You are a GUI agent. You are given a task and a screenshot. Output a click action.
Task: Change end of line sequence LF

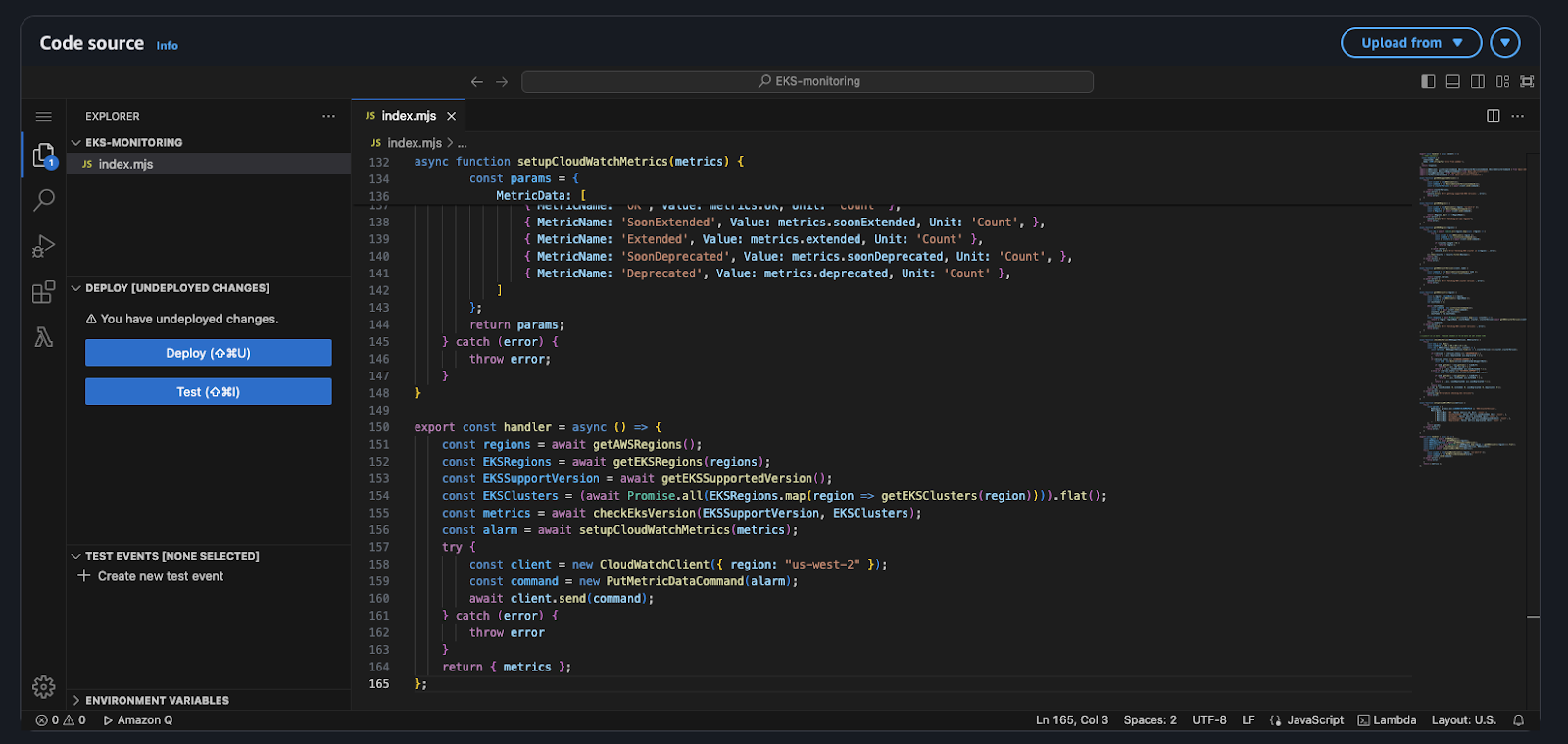[x=1249, y=720]
